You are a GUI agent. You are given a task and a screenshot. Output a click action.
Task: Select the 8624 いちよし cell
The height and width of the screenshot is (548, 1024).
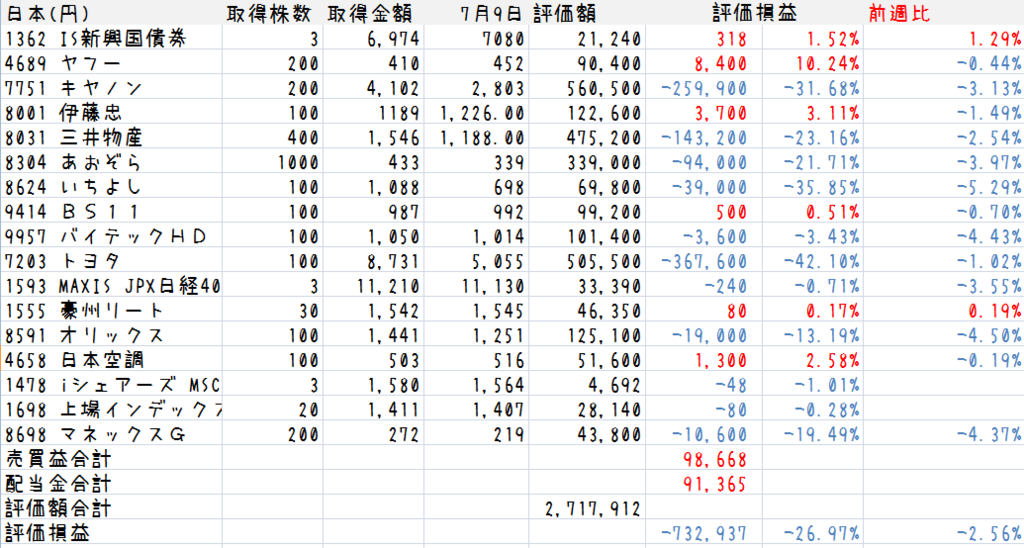coord(74,187)
